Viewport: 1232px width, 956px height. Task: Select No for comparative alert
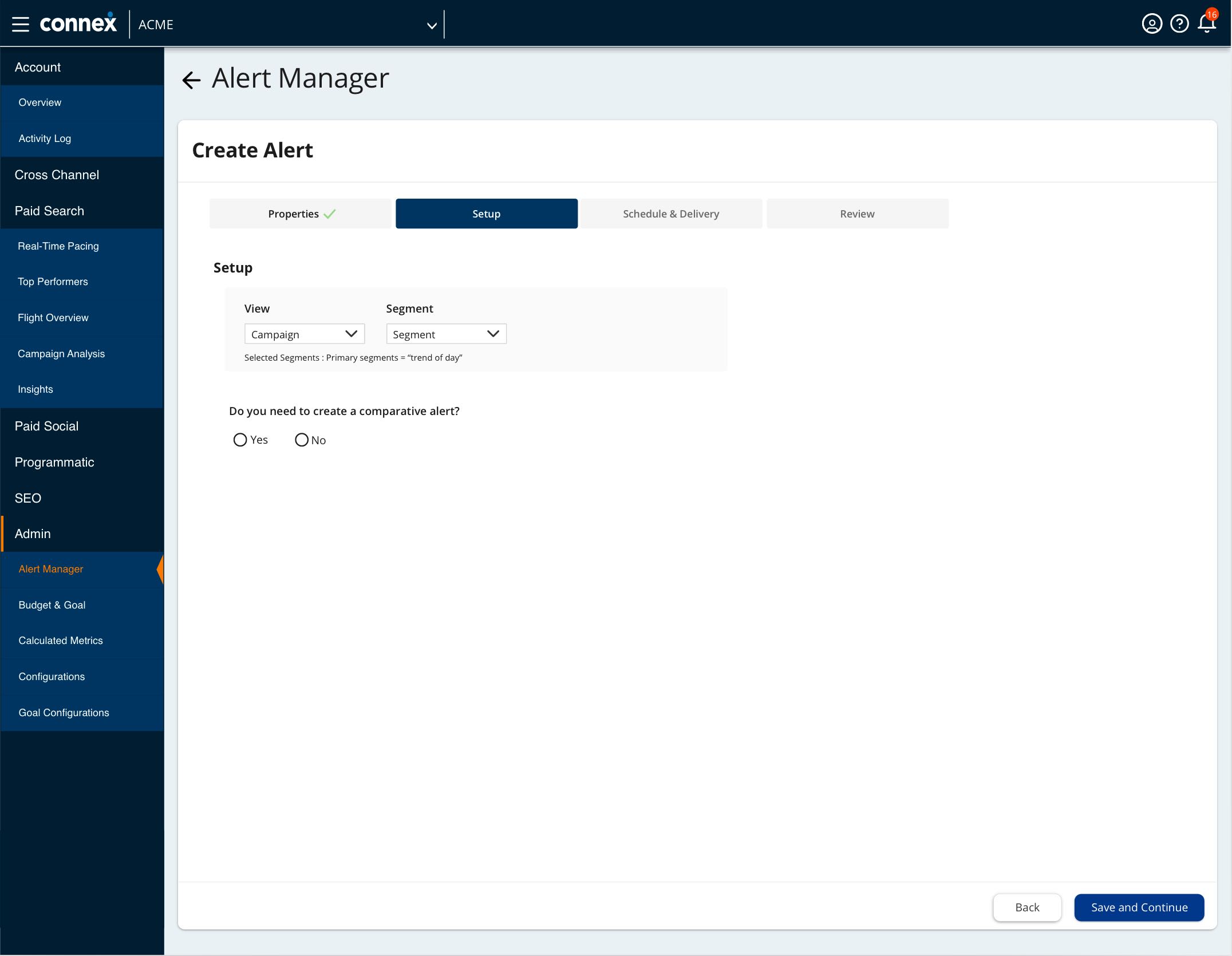(x=302, y=440)
